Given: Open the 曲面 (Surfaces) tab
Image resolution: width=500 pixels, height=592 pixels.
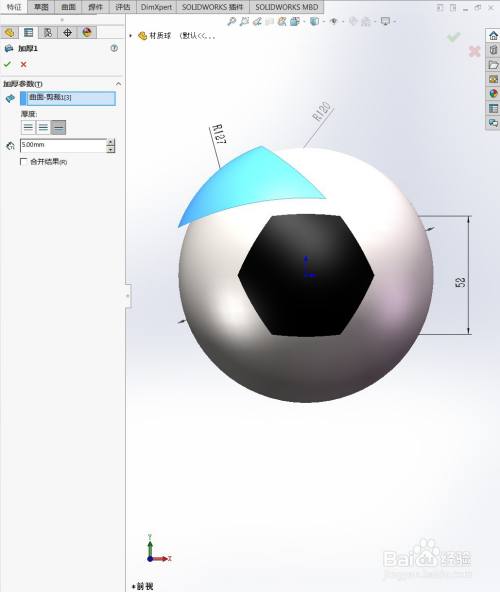Looking at the screenshot, I should click(x=68, y=7).
